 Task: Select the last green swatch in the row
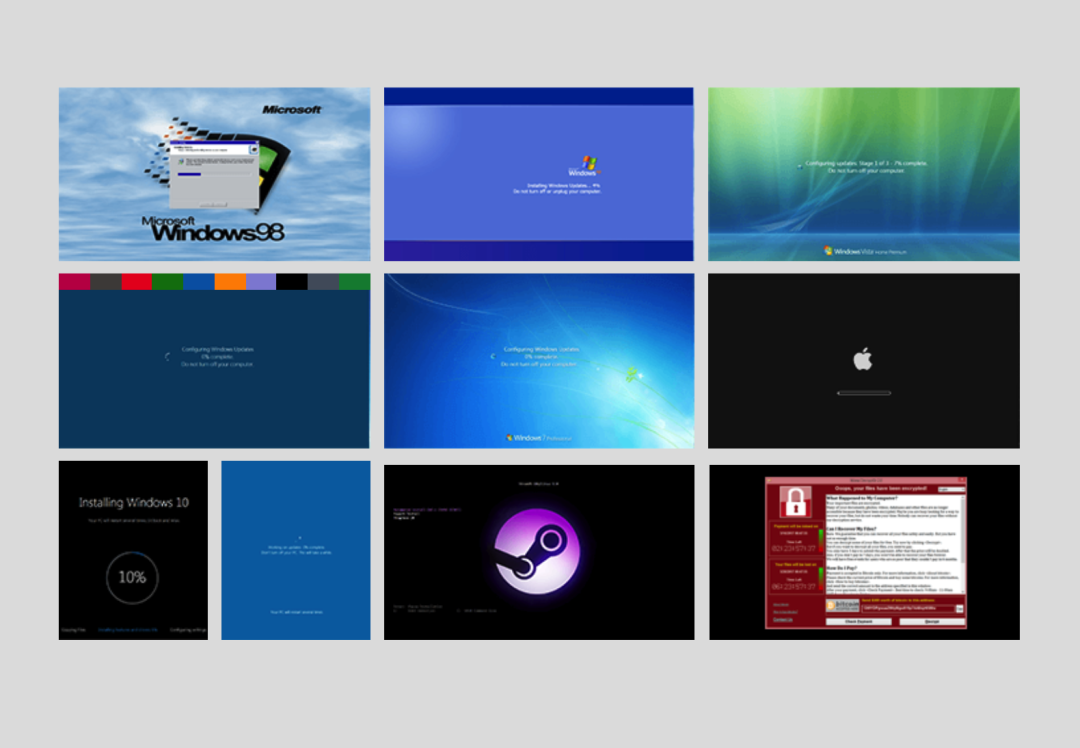click(x=355, y=282)
